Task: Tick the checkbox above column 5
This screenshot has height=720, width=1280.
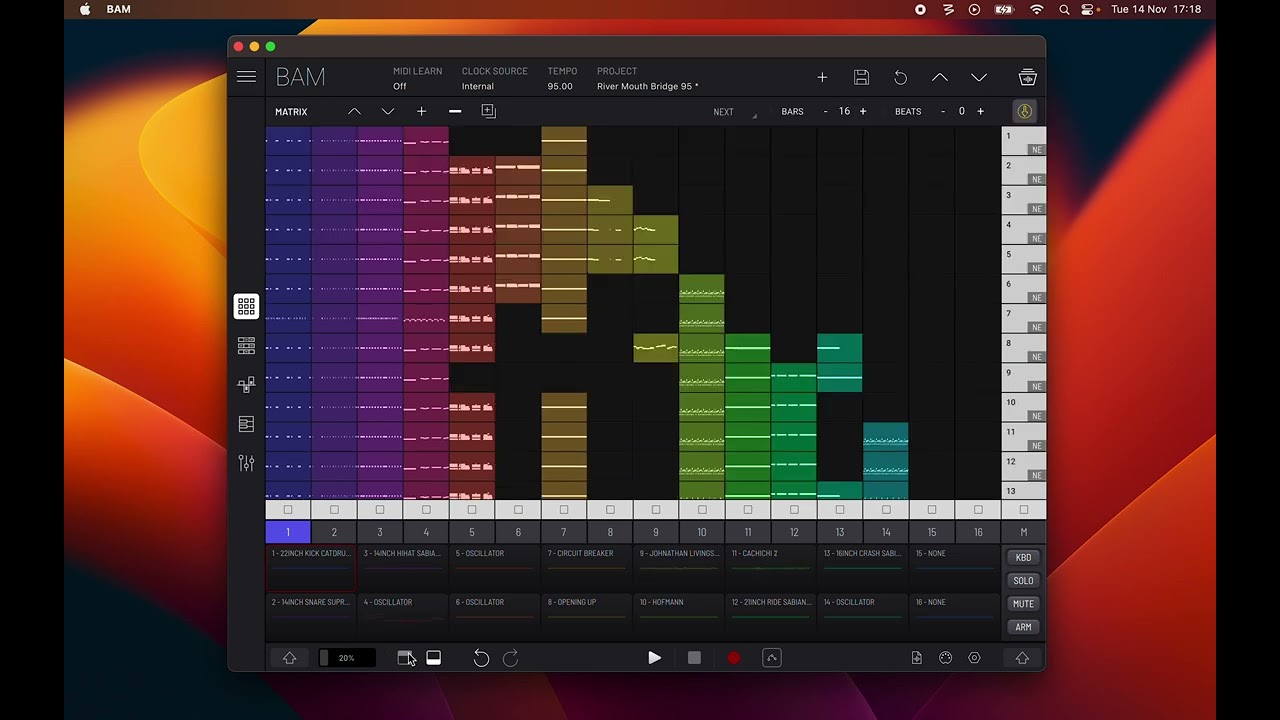Action: tap(472, 510)
